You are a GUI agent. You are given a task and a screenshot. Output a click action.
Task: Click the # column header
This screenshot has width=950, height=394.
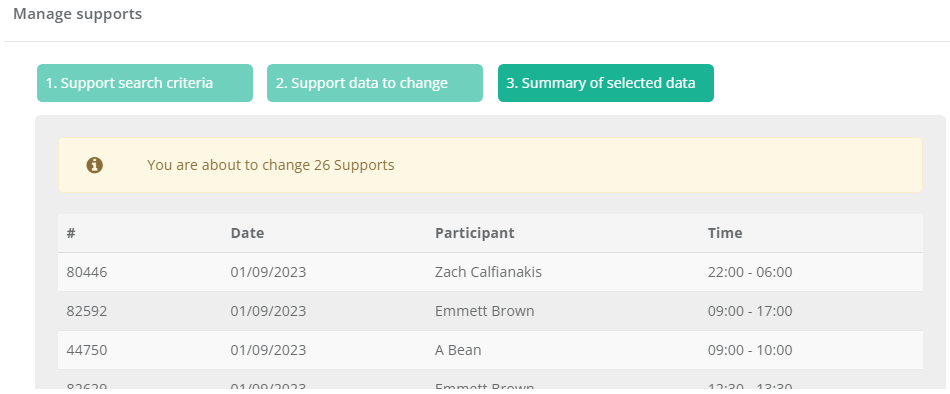[x=71, y=233]
